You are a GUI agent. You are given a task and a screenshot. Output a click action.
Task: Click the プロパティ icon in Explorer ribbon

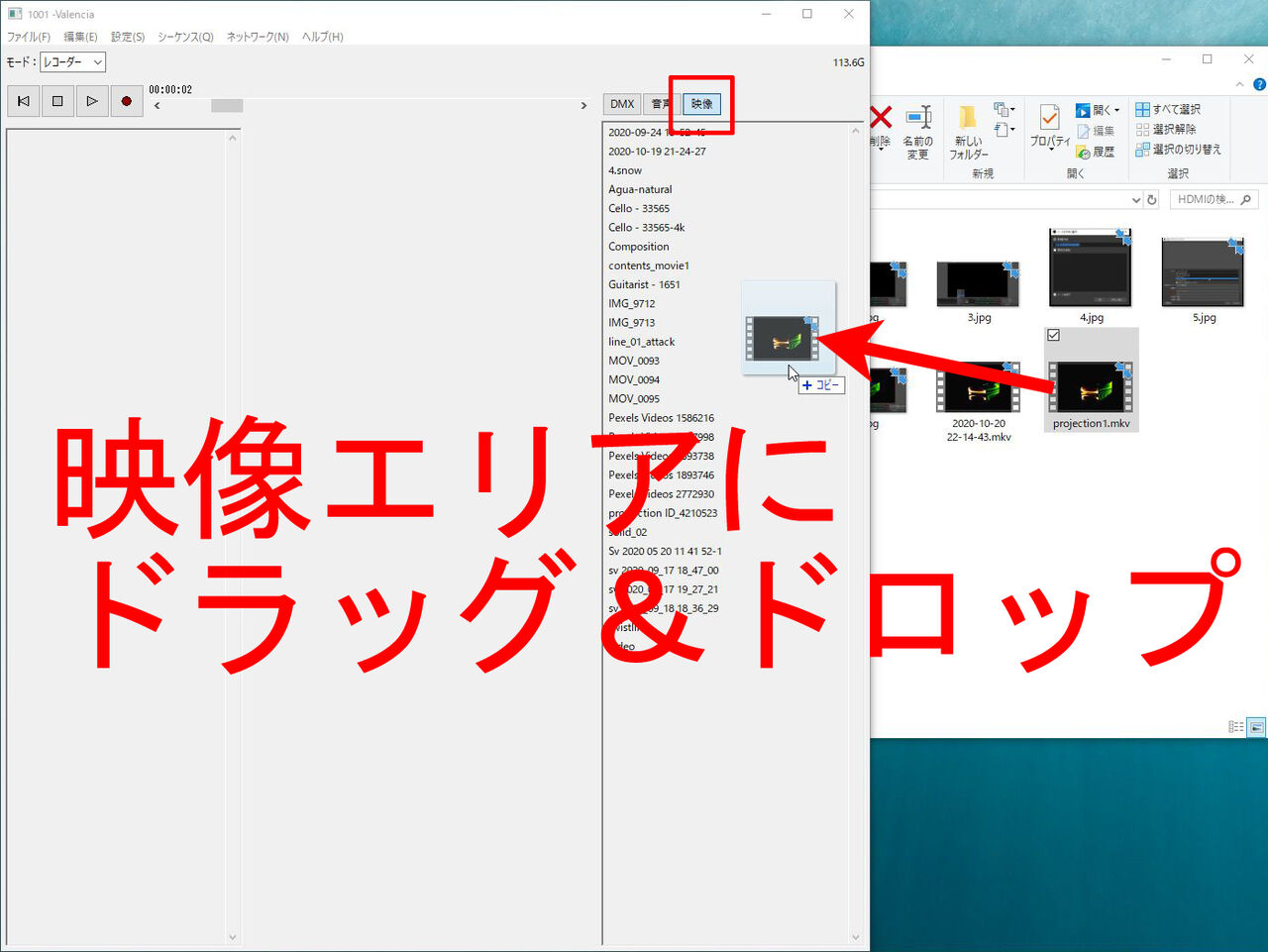[x=1049, y=124]
